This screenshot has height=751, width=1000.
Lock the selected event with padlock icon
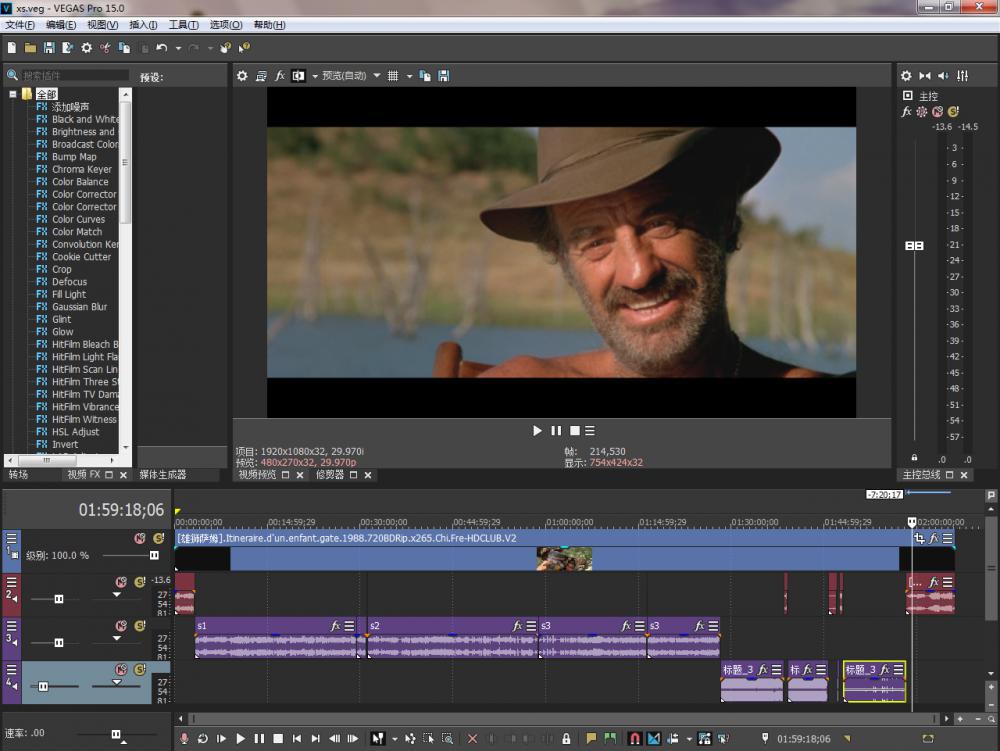[x=566, y=738]
